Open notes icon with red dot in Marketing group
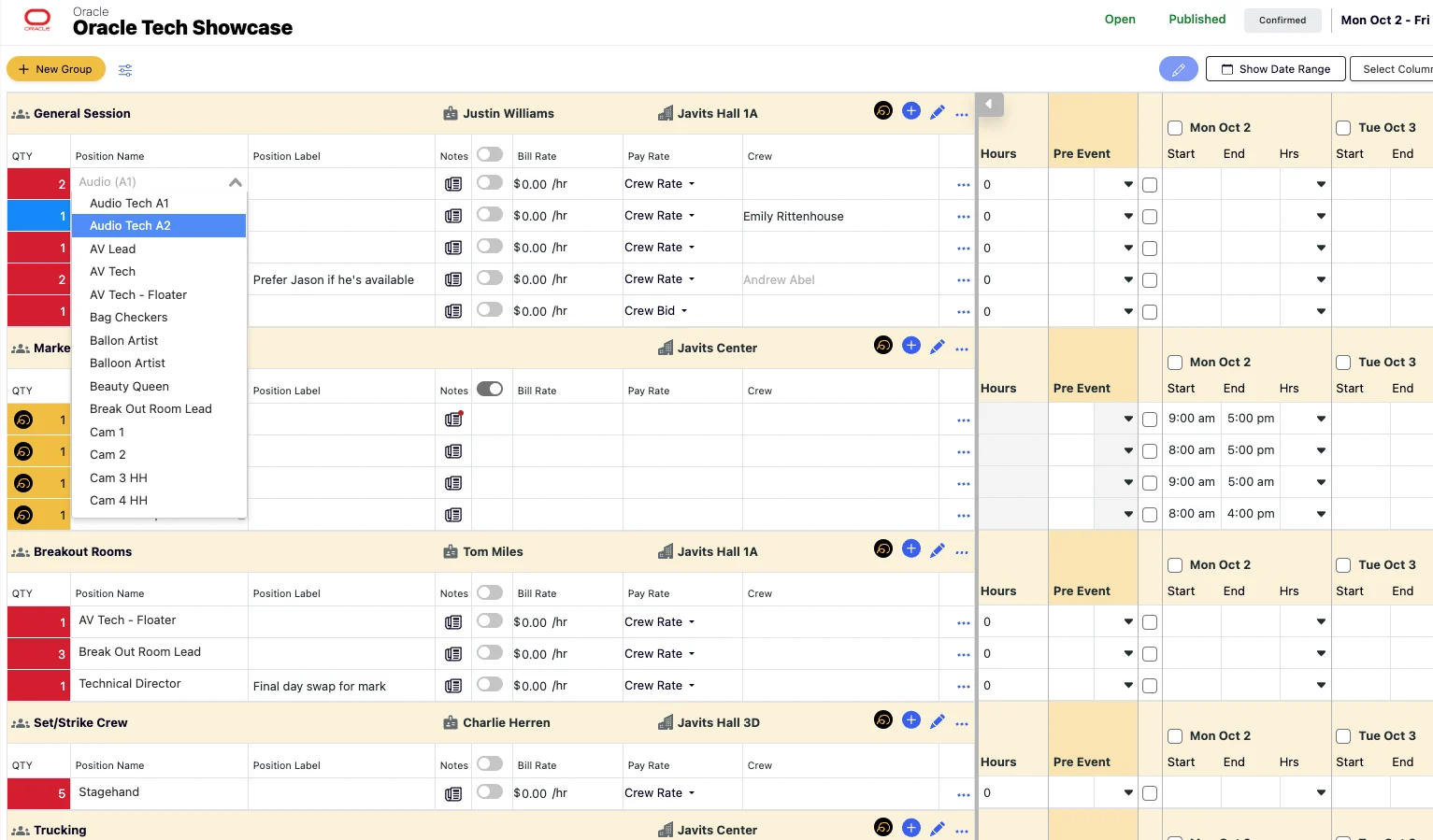Viewport: 1433px width, 840px height. (x=453, y=420)
